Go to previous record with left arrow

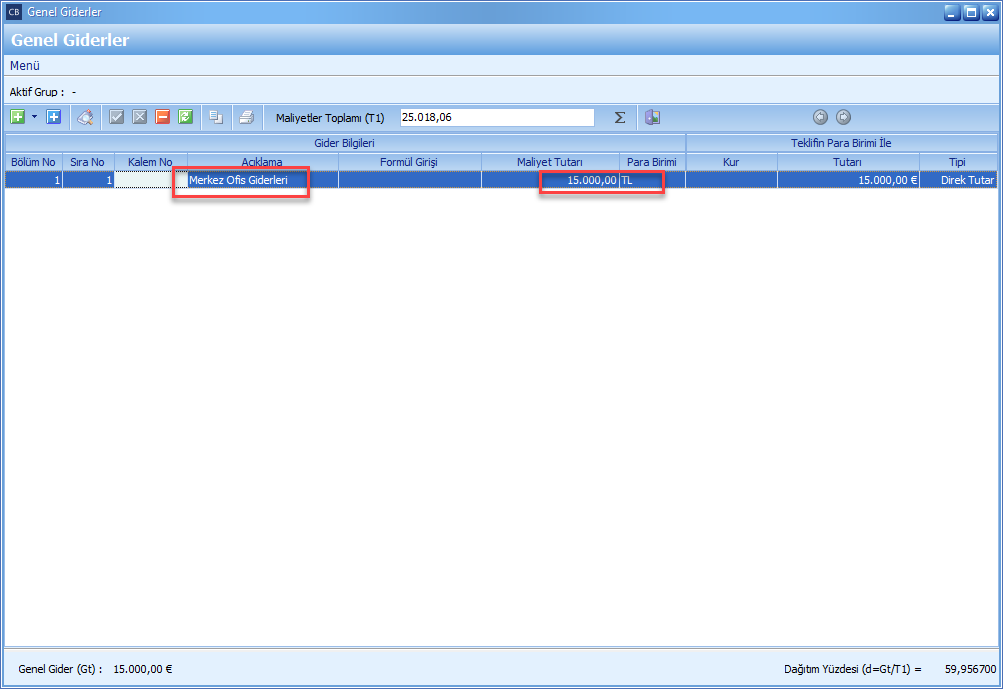821,117
